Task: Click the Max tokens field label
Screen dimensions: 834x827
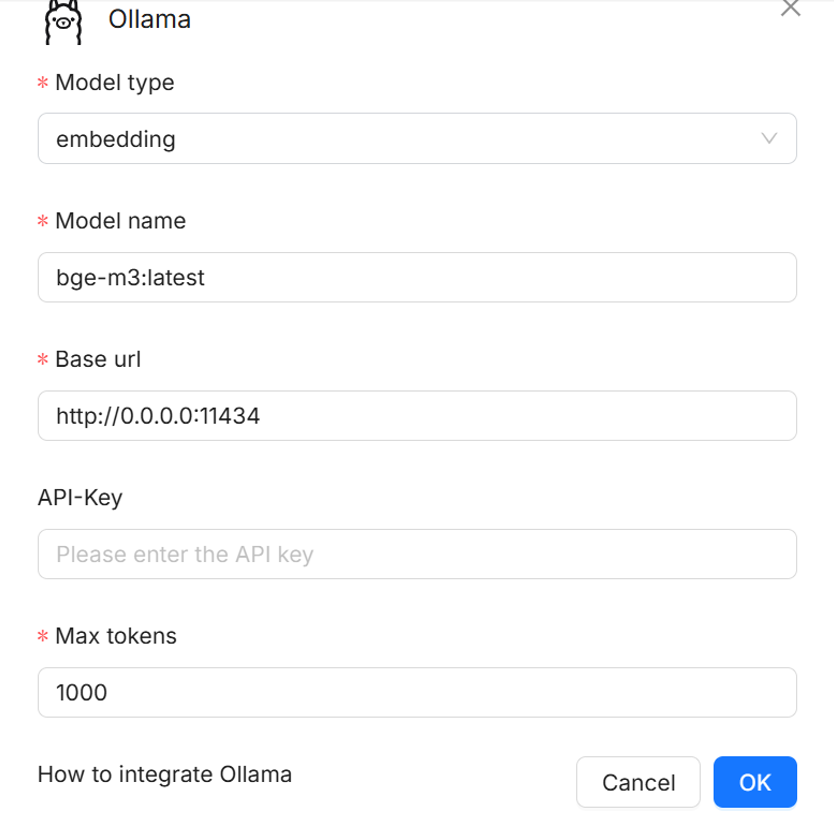Action: 116,636
